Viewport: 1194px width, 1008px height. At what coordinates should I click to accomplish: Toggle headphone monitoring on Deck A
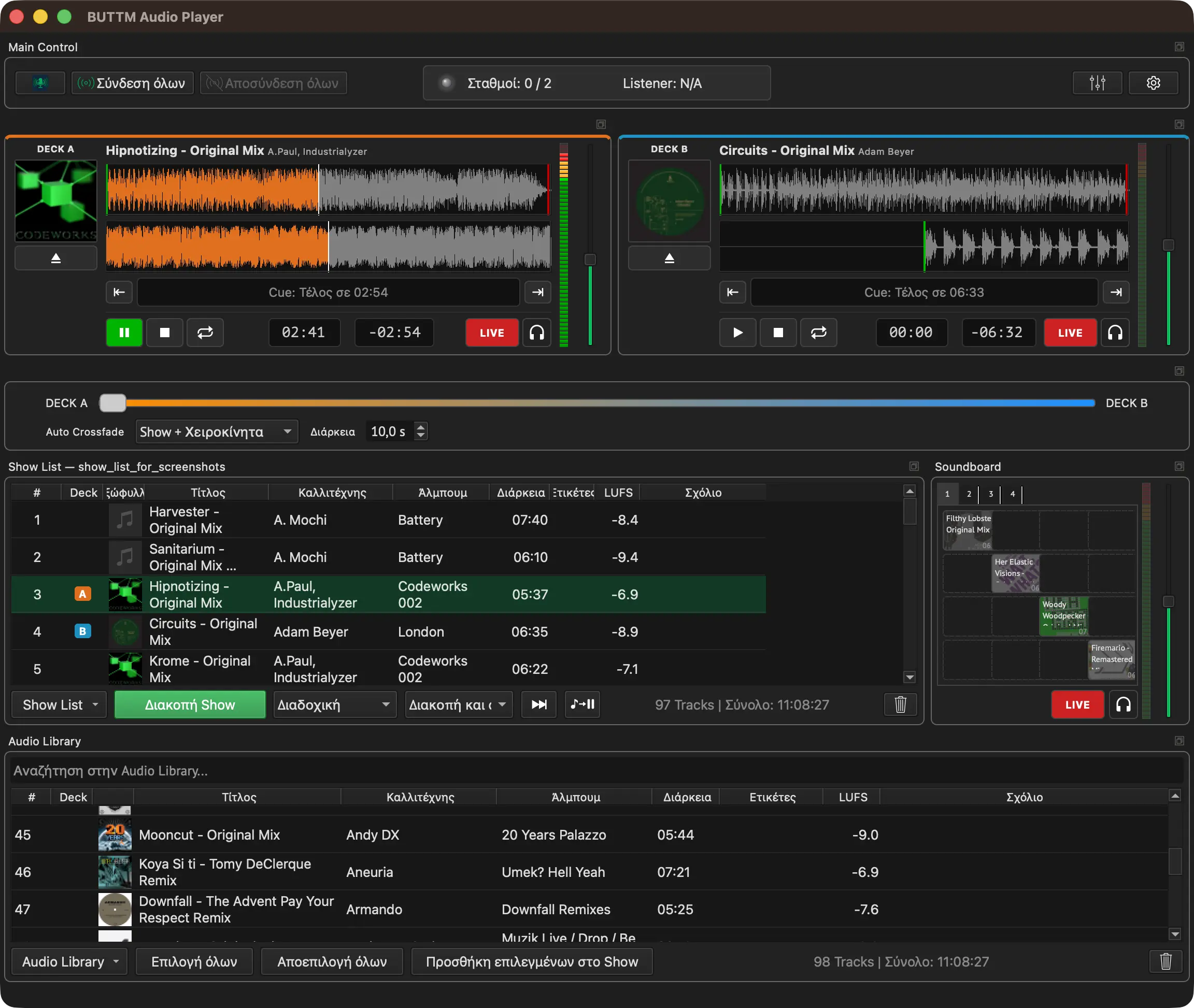click(537, 333)
